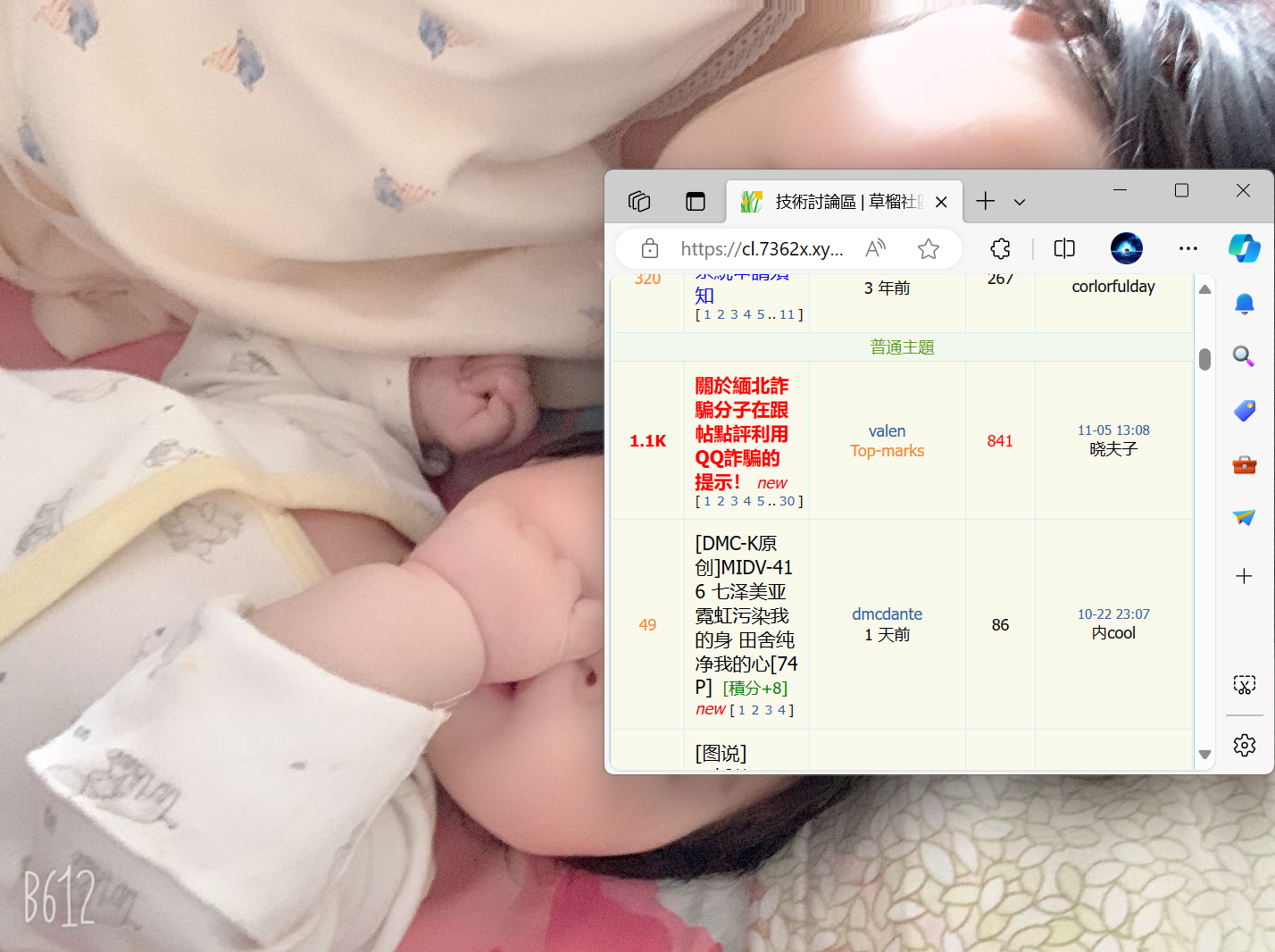Screen dimensions: 1275x952
Task: Toggle vertical tabs layout
Action: point(696,201)
